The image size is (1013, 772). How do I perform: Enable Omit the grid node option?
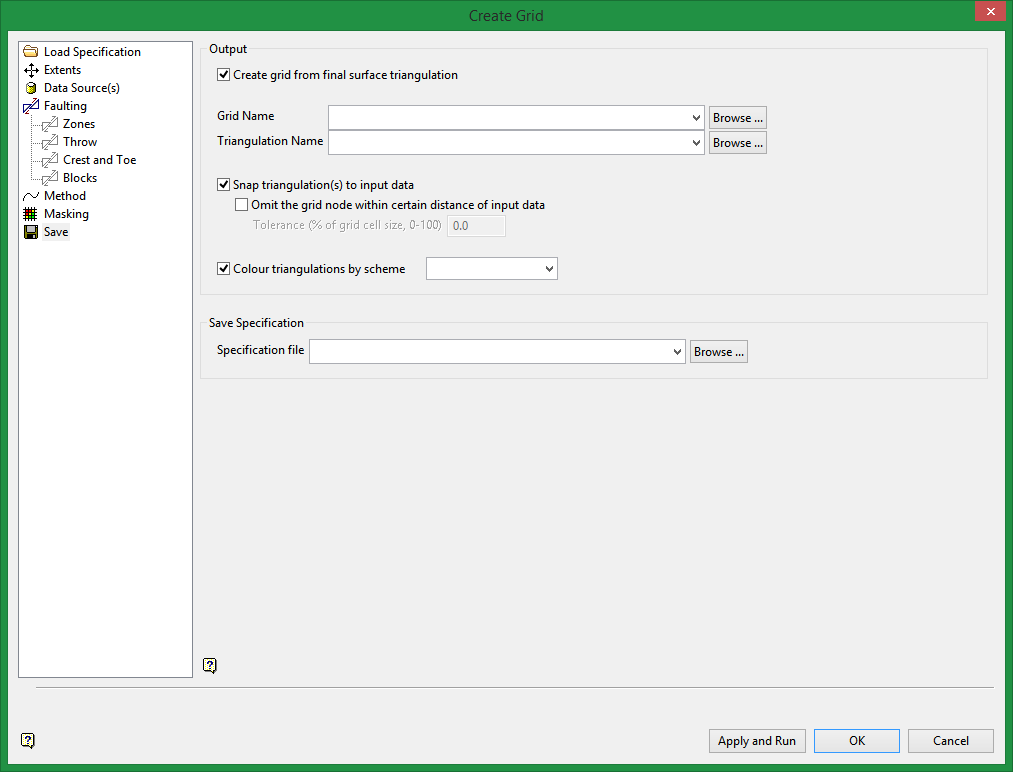241,205
